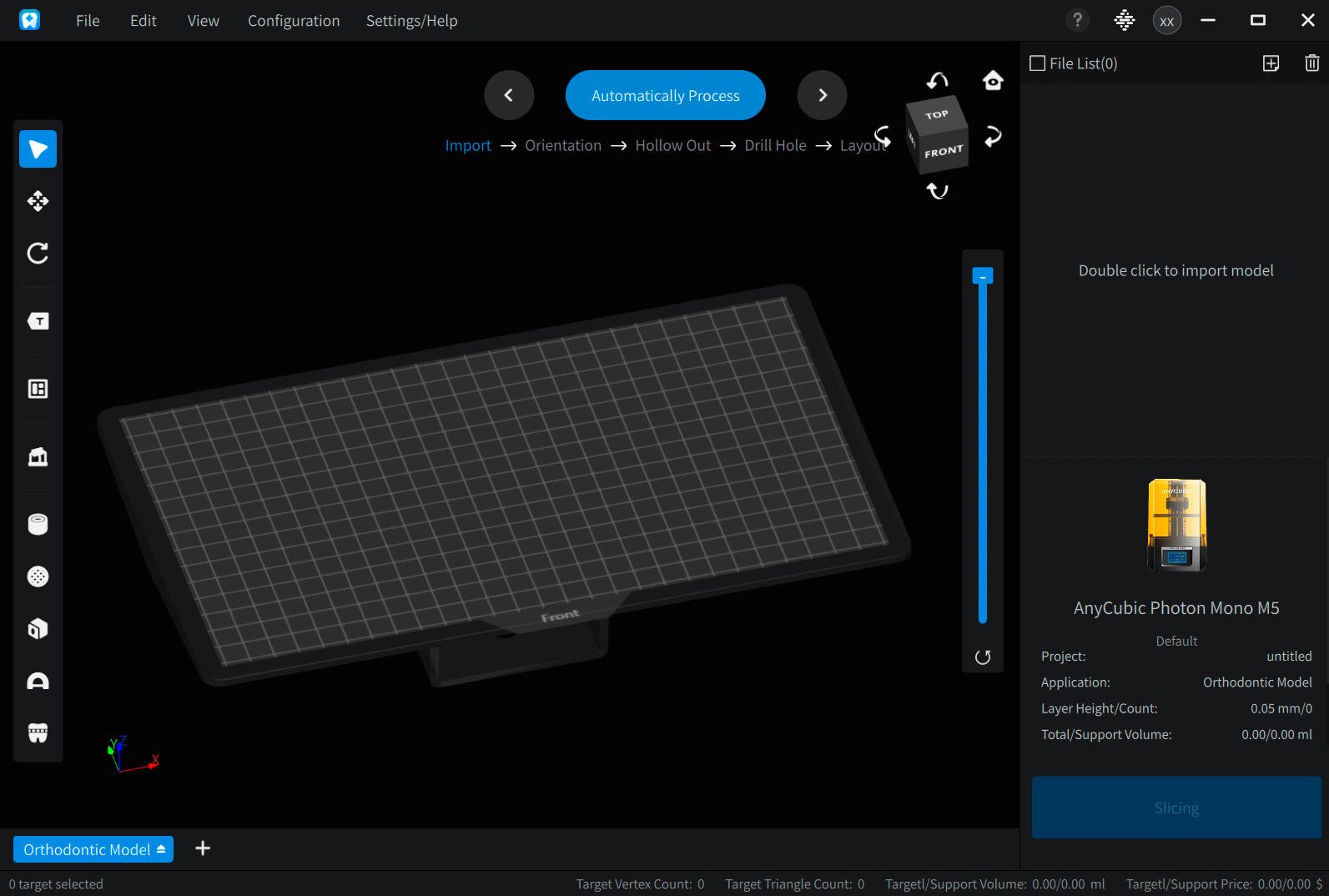Screen dimensions: 1329x896
Task: Select the Orientation workflow step
Action: [x=563, y=145]
